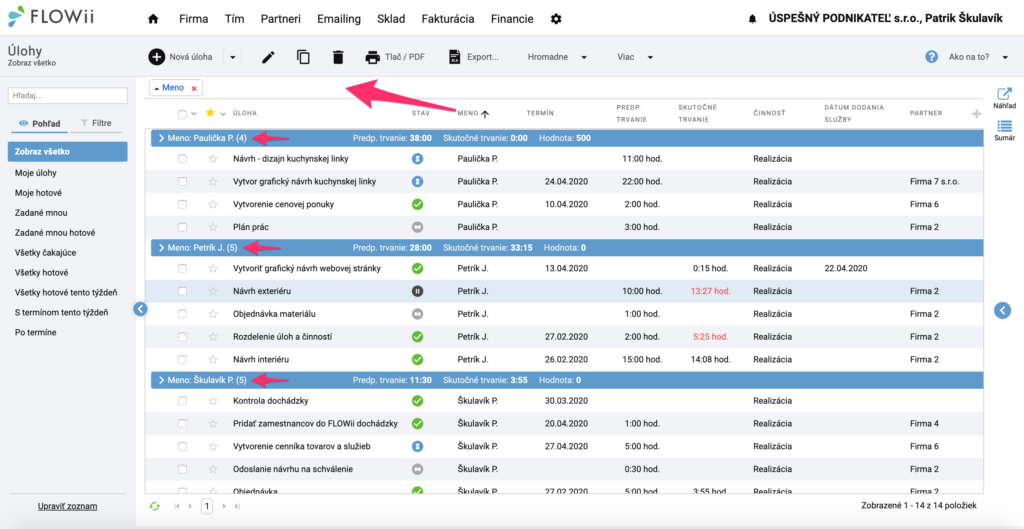Go to the home icon in navigation

point(153,19)
